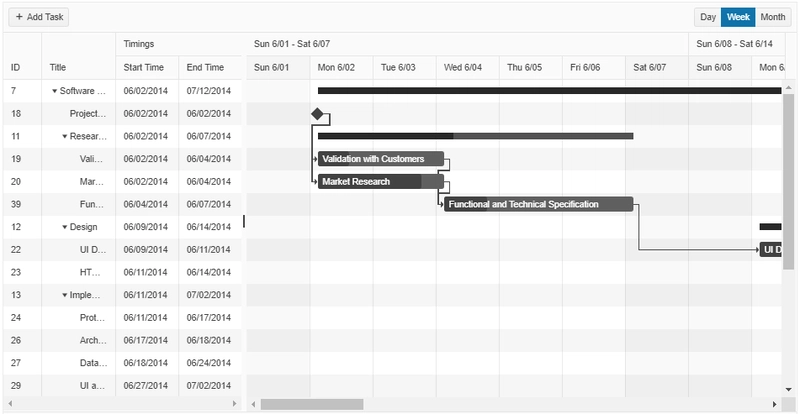Screen dimensions: 800x414
Task: Click the Add Task button
Action: pyautogui.click(x=39, y=17)
